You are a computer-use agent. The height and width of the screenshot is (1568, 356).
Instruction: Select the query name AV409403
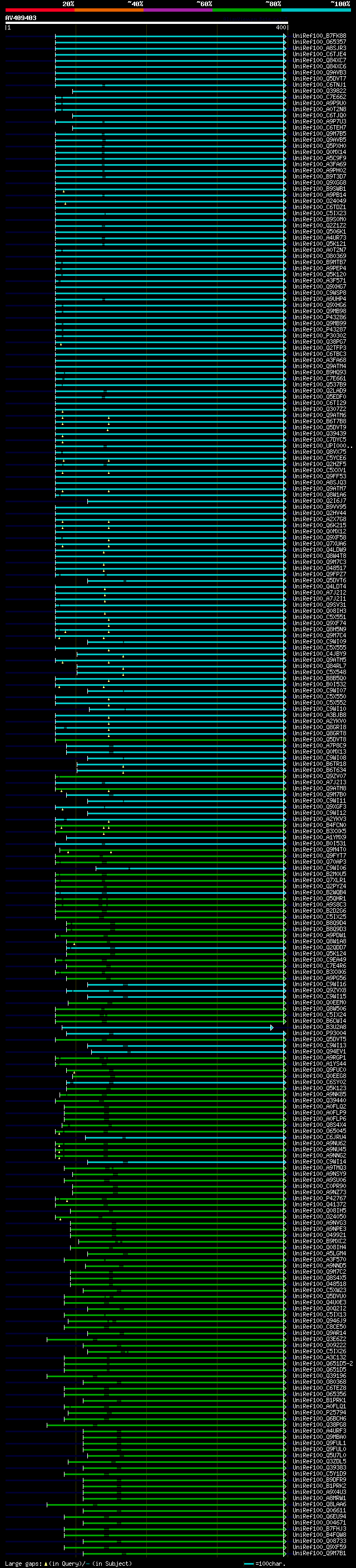coord(21,18)
